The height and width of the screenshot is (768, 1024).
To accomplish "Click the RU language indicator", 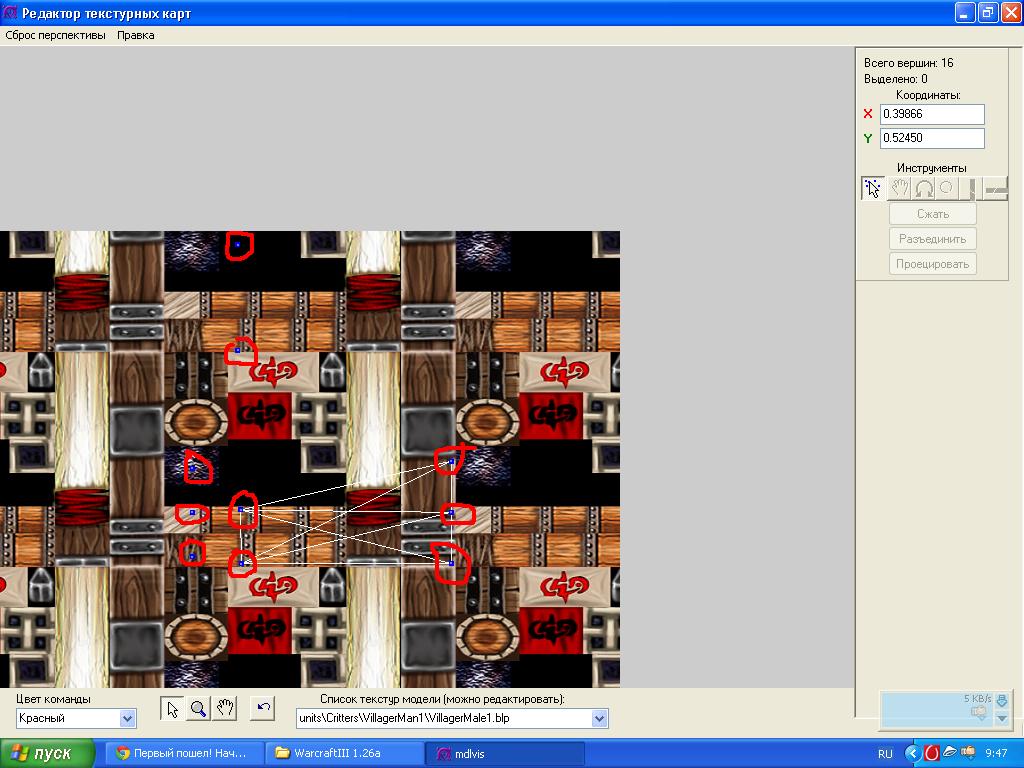I will point(885,754).
